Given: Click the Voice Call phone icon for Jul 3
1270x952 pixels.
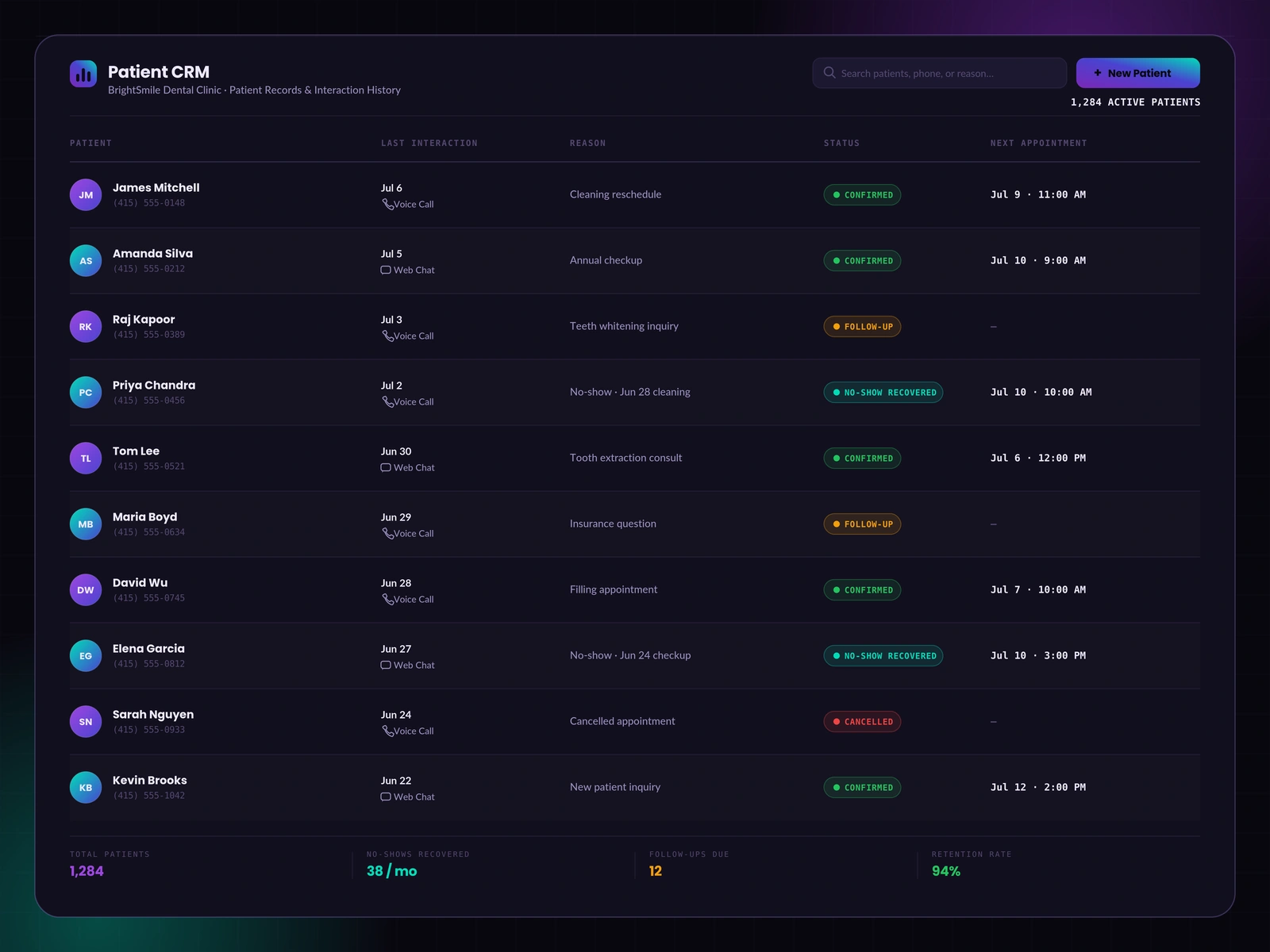Looking at the screenshot, I should pyautogui.click(x=387, y=336).
